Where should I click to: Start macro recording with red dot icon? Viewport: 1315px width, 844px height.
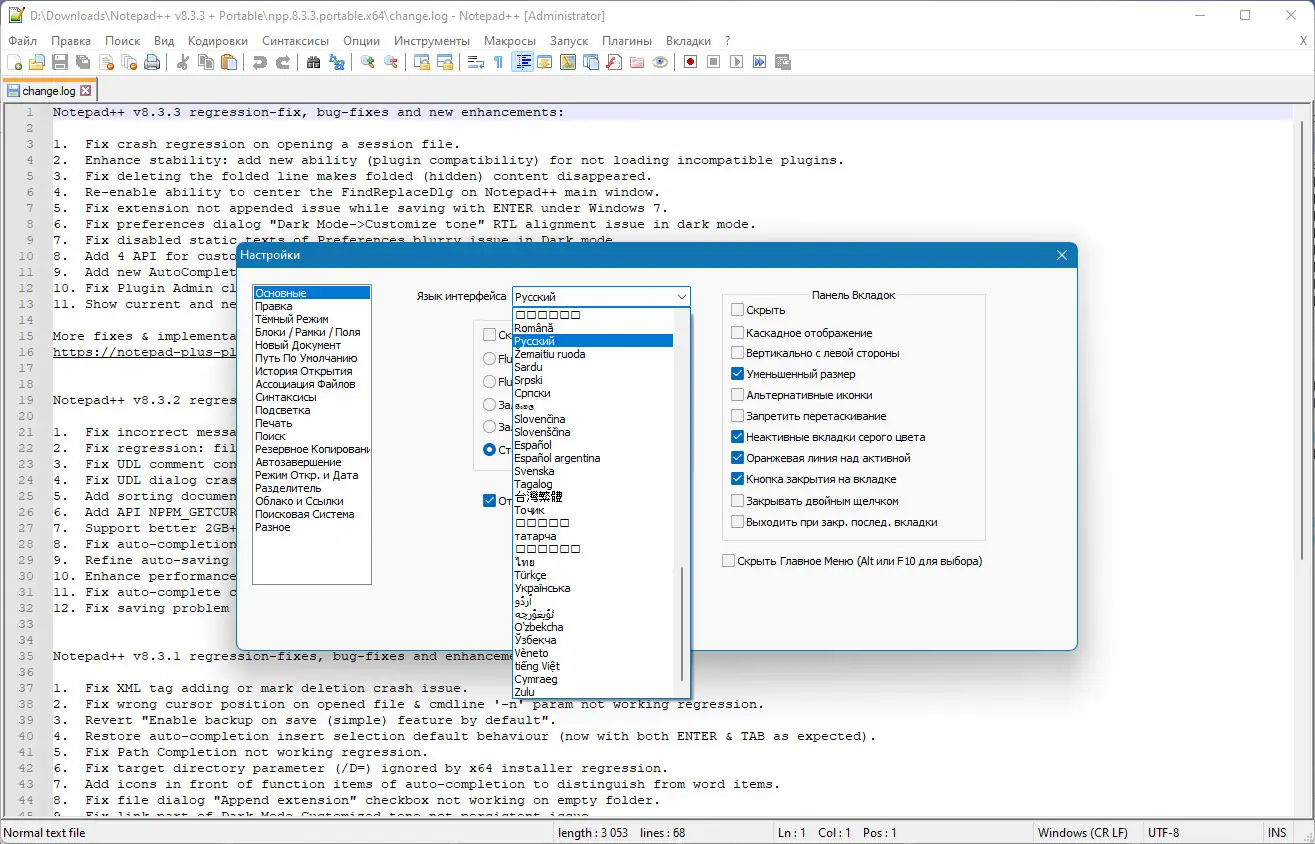pyautogui.click(x=690, y=62)
